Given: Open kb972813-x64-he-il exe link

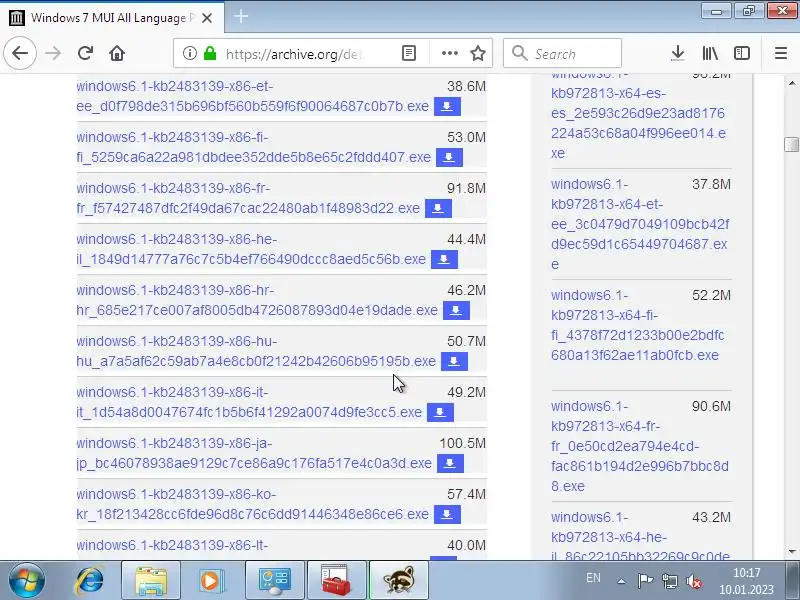Looking at the screenshot, I should (640, 535).
